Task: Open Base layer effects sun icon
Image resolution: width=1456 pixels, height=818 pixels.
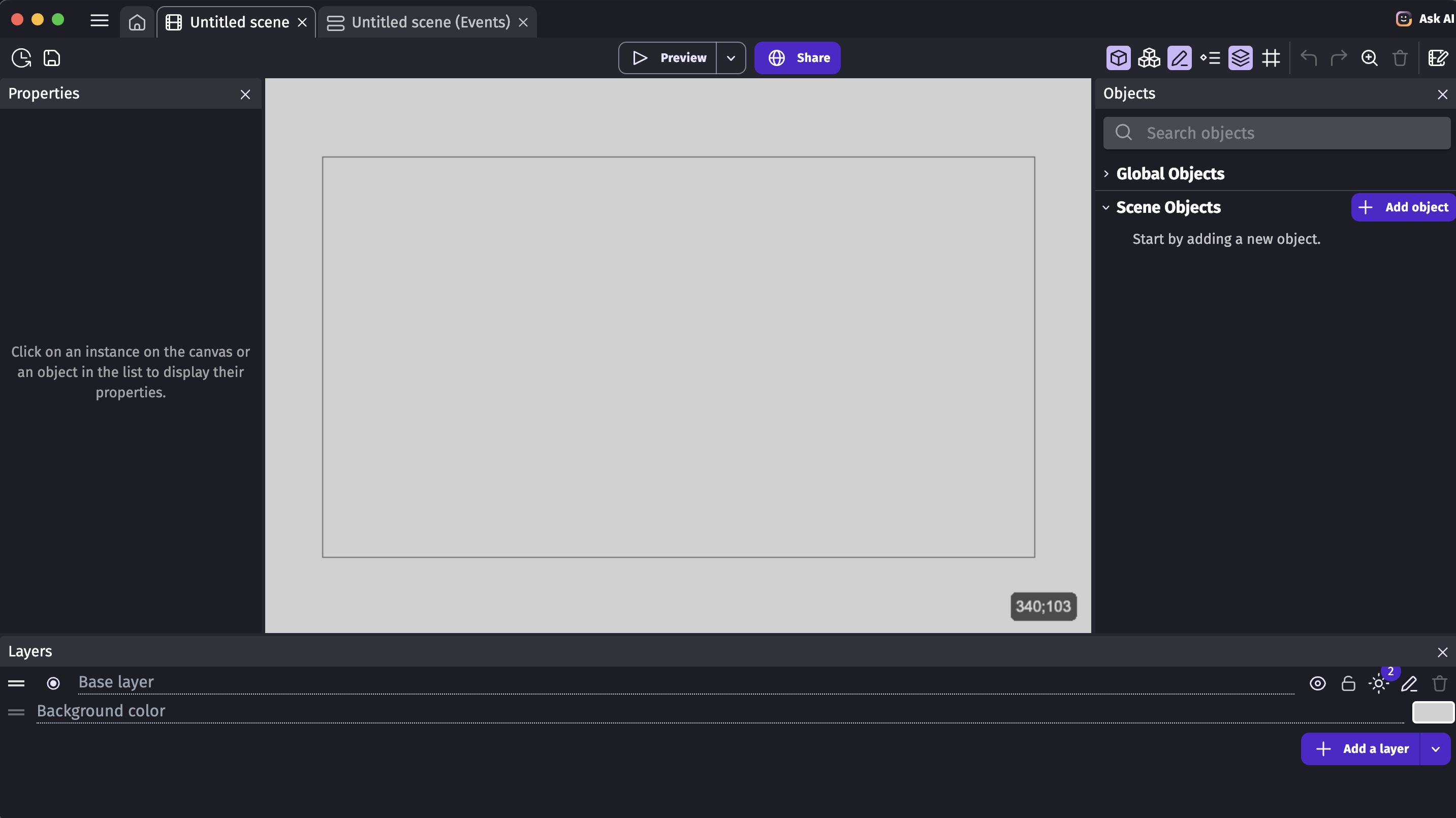Action: coord(1379,683)
